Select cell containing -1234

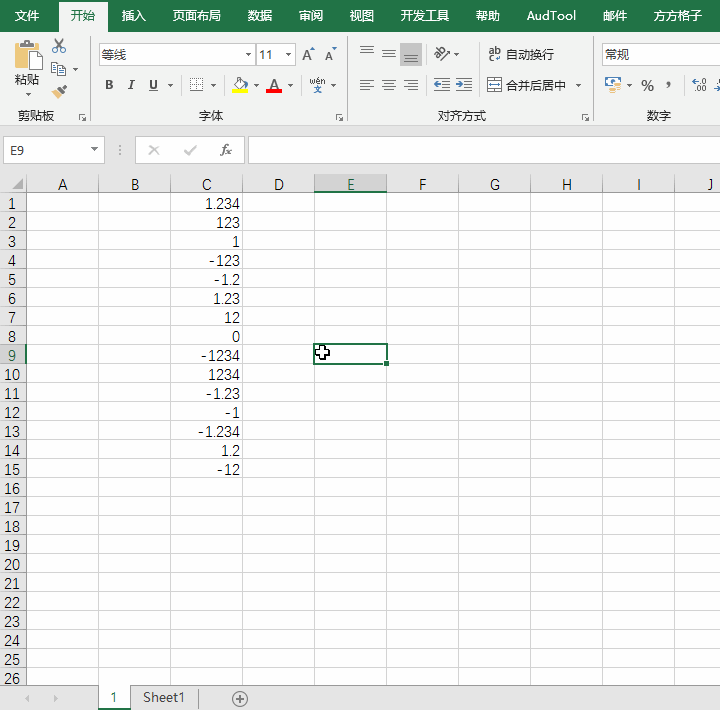click(207, 355)
